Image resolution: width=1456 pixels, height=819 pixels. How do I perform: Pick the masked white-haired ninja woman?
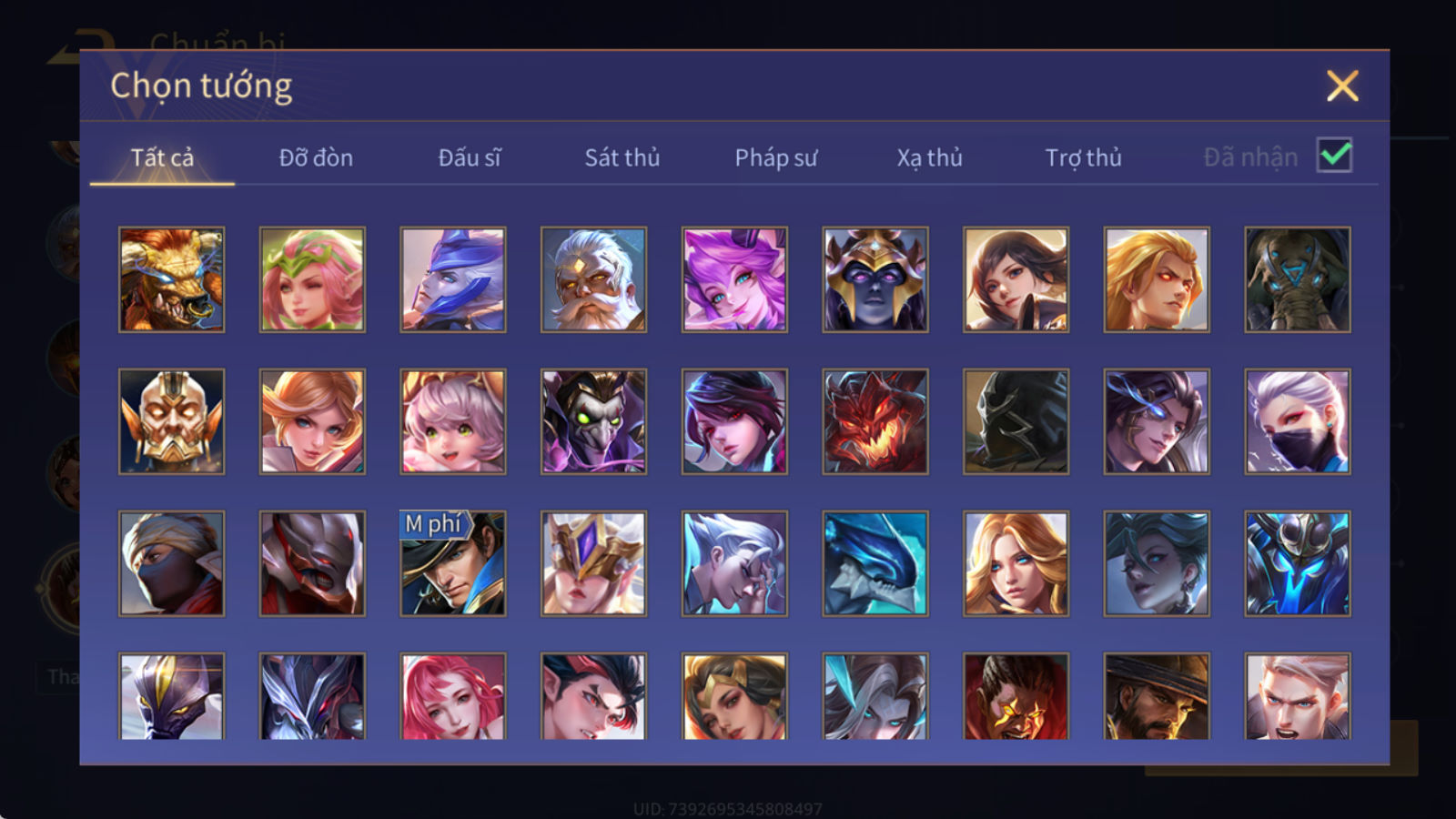pyautogui.click(x=1298, y=421)
